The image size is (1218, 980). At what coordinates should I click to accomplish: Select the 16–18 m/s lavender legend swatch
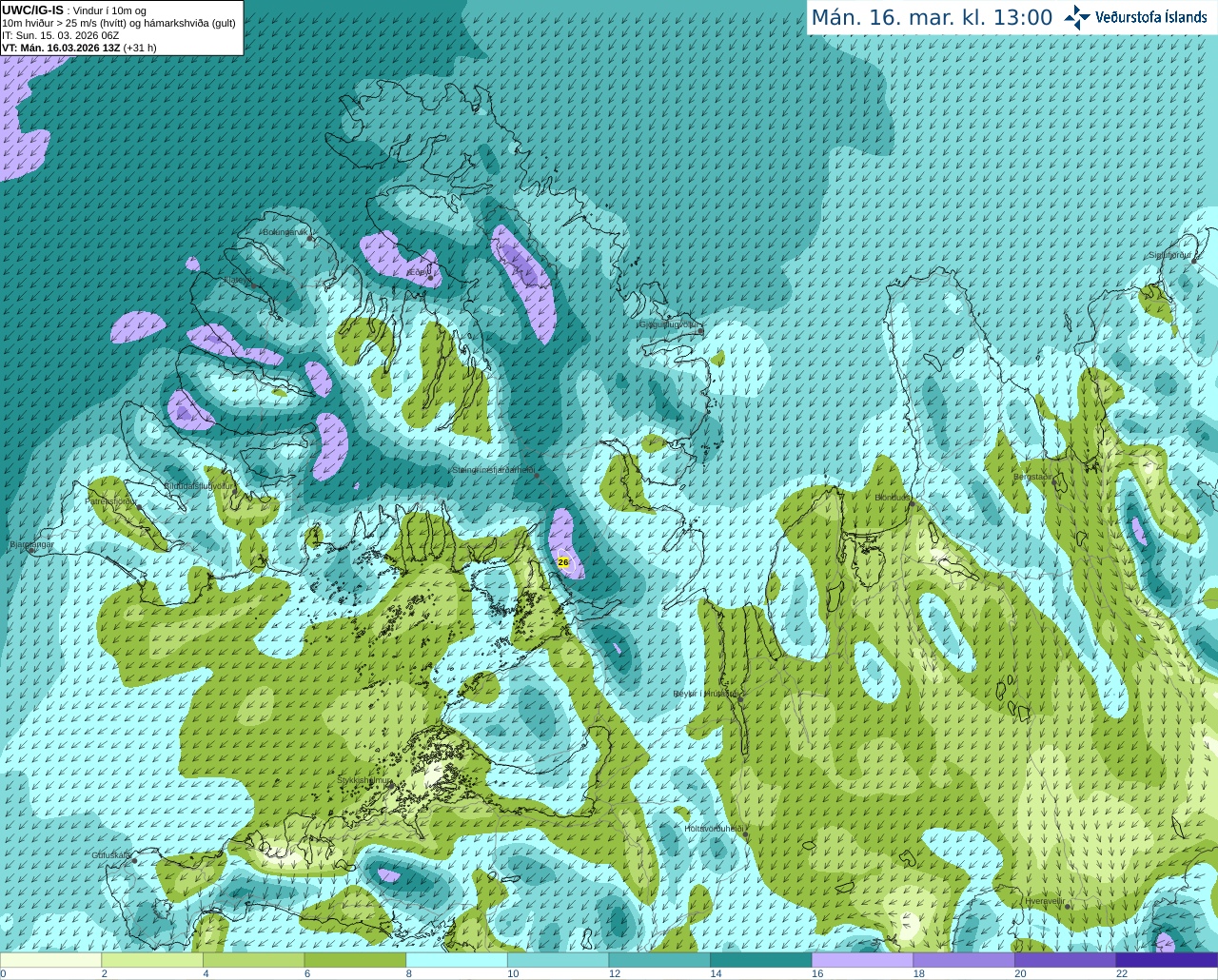click(862, 960)
